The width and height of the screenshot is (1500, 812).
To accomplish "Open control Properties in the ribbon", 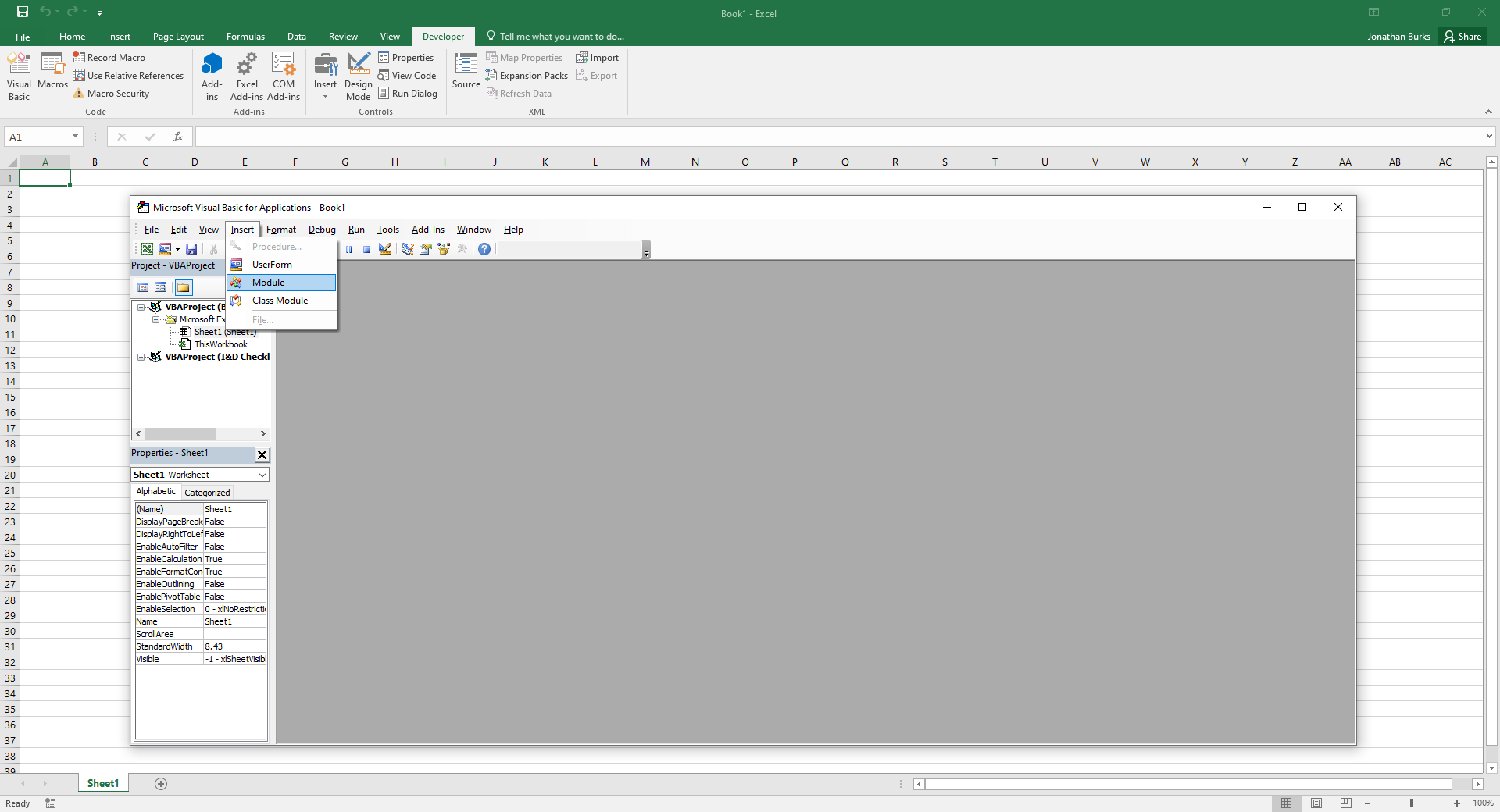I will (x=405, y=58).
